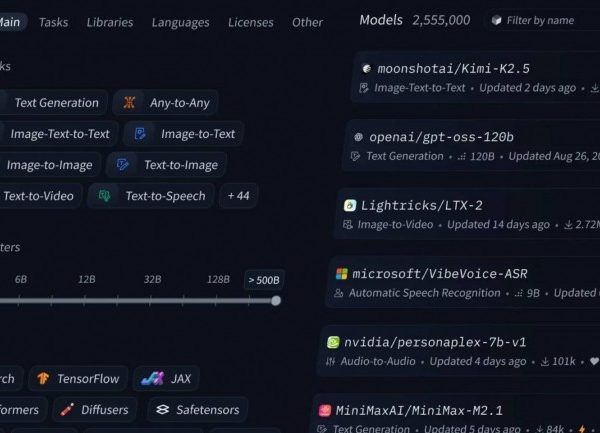Filter by Safetensors library
600x433 pixels.
tap(198, 410)
